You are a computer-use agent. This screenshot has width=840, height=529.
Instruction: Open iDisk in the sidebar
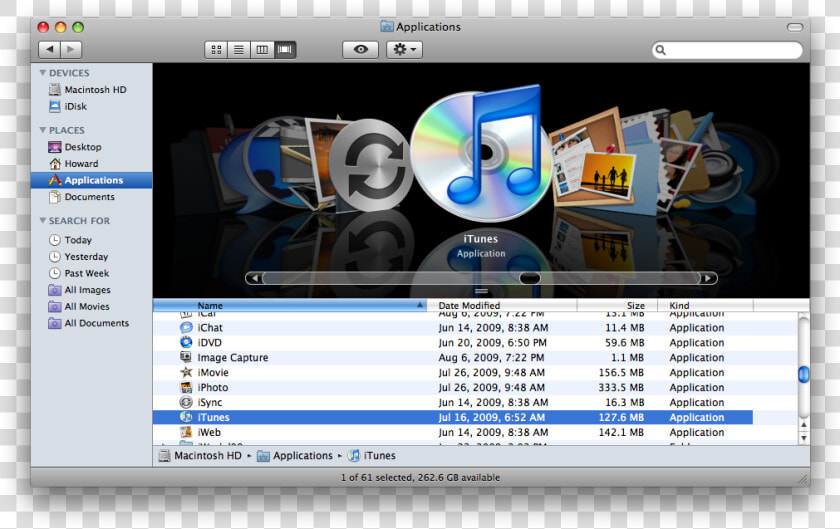tap(91, 106)
